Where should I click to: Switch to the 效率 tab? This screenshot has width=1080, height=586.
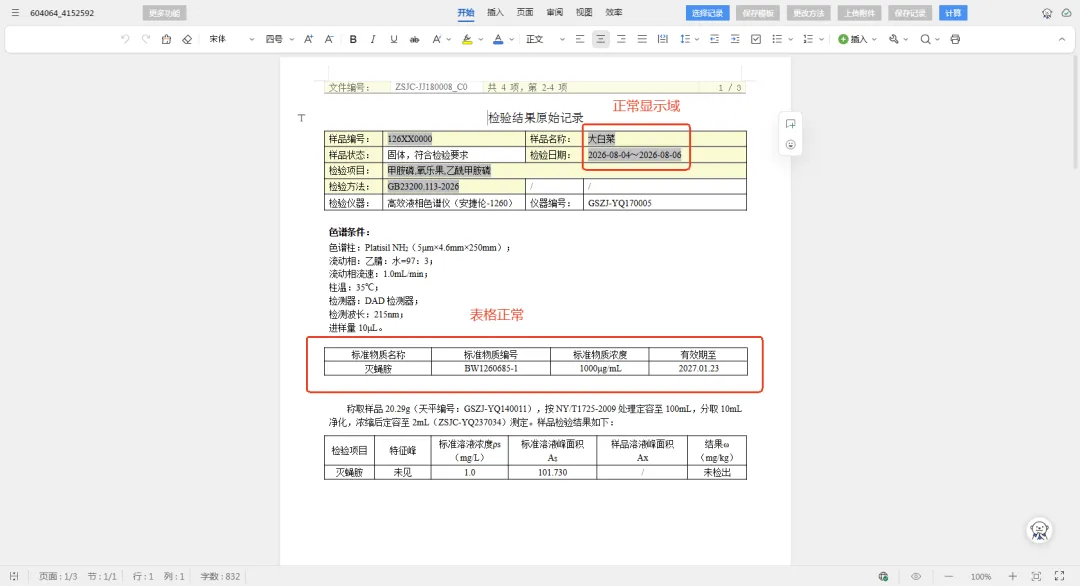click(x=614, y=12)
